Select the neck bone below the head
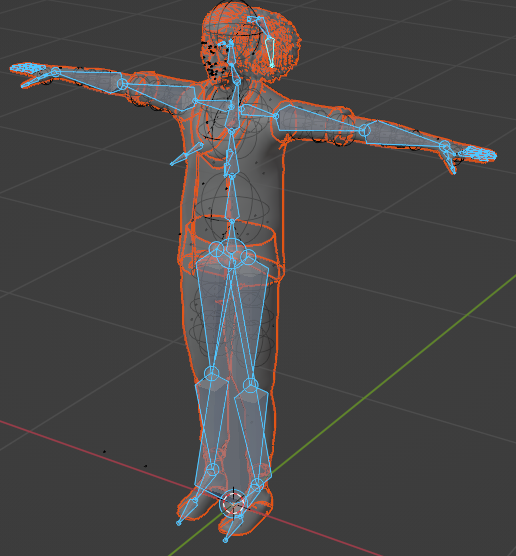 (x=236, y=75)
